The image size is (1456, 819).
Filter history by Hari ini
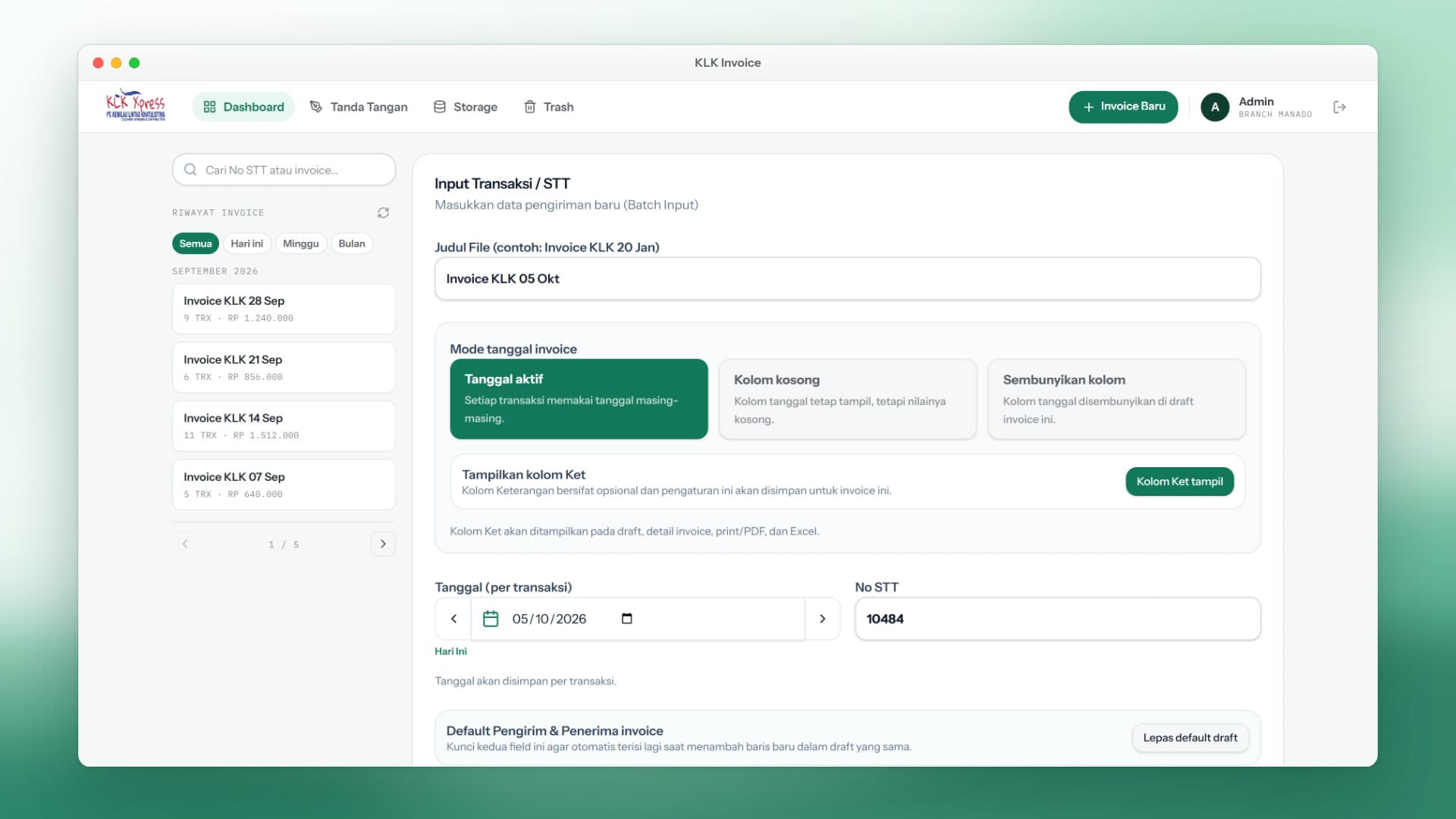(x=246, y=243)
